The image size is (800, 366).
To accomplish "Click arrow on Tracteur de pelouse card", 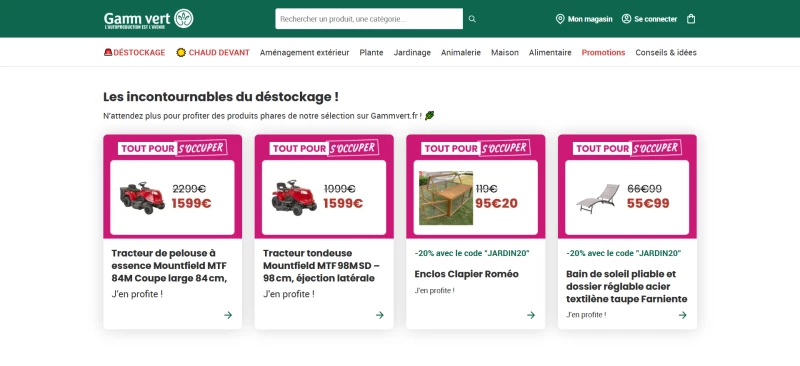I will [x=228, y=315].
